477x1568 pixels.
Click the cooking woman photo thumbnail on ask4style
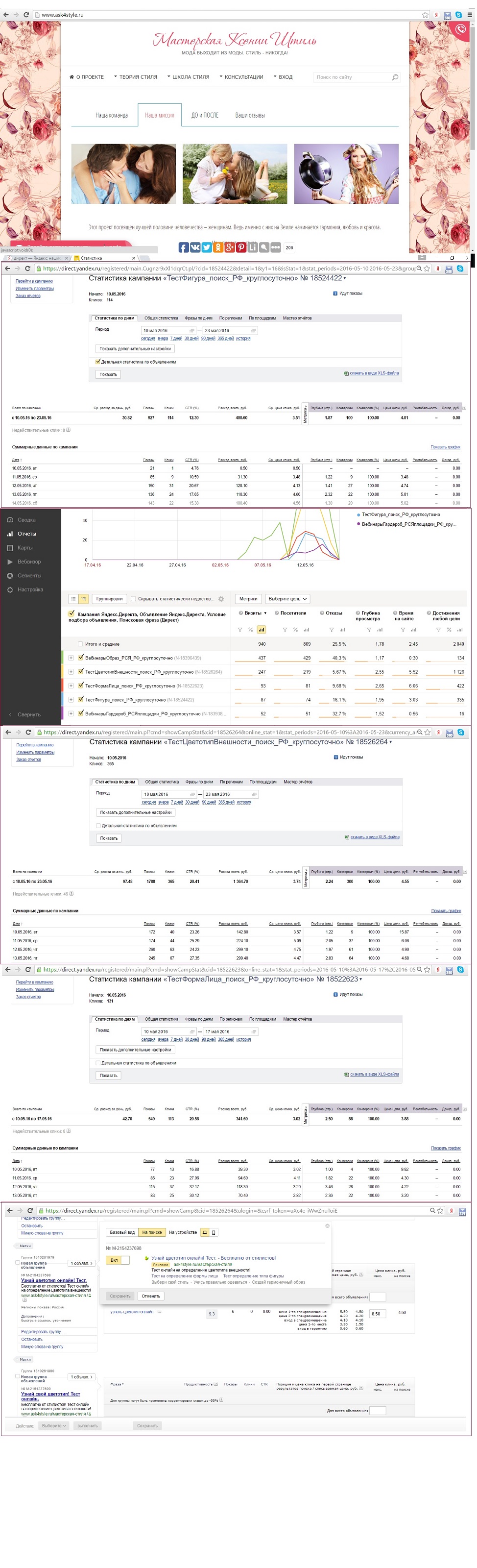pyautogui.click(x=347, y=174)
